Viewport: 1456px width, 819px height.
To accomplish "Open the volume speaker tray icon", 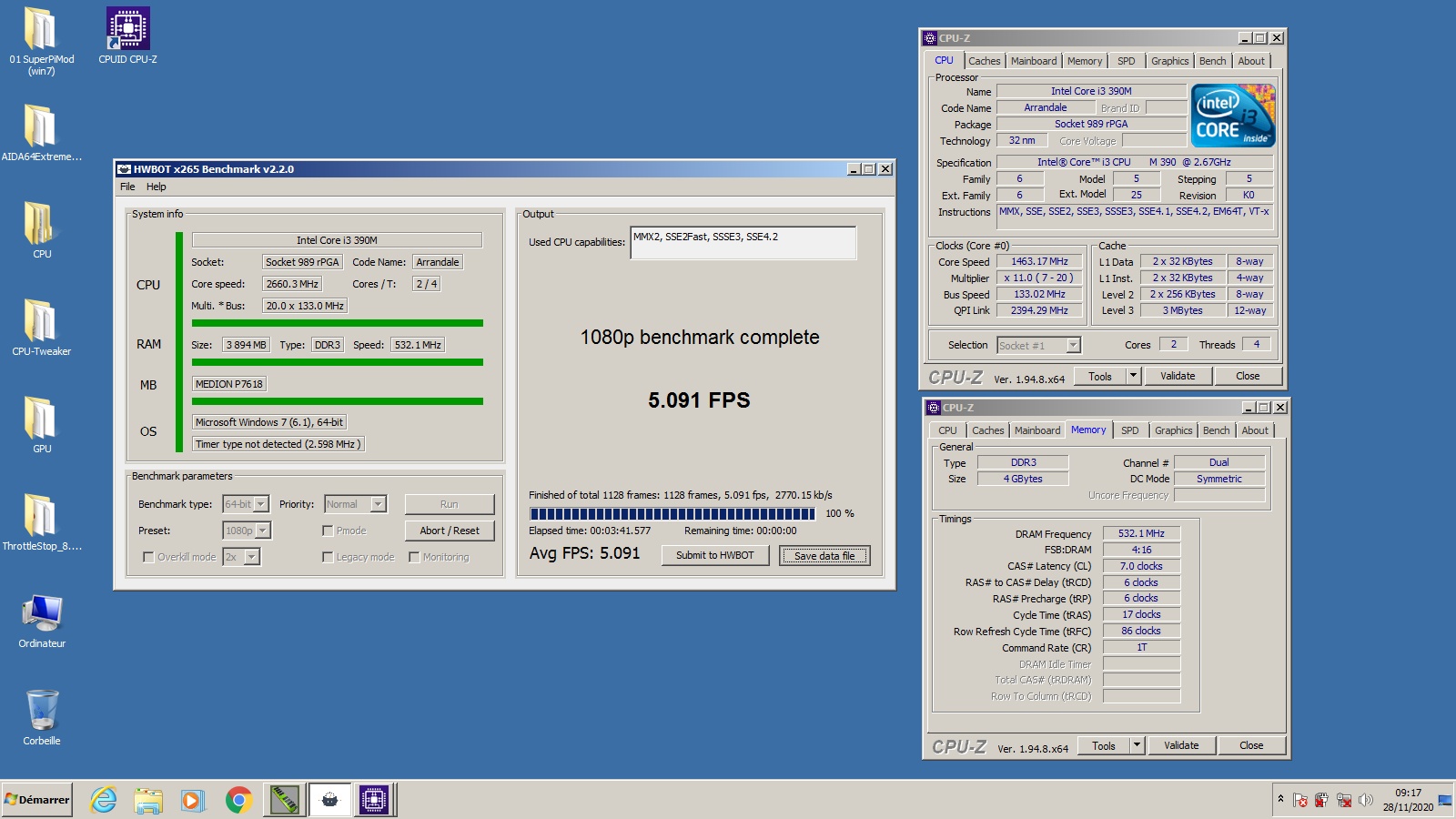I will click(x=1365, y=800).
